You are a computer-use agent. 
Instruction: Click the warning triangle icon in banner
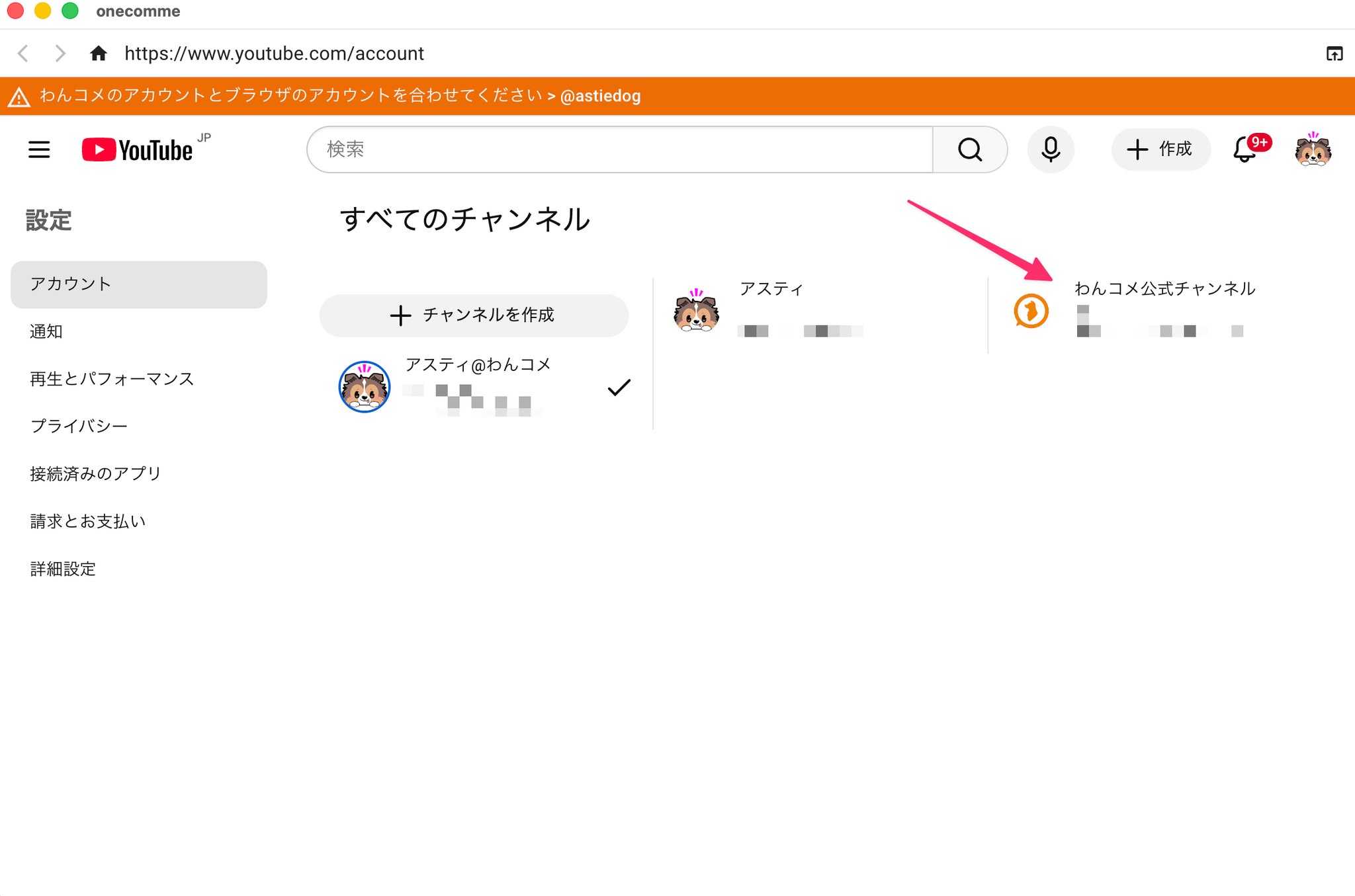[x=19, y=97]
